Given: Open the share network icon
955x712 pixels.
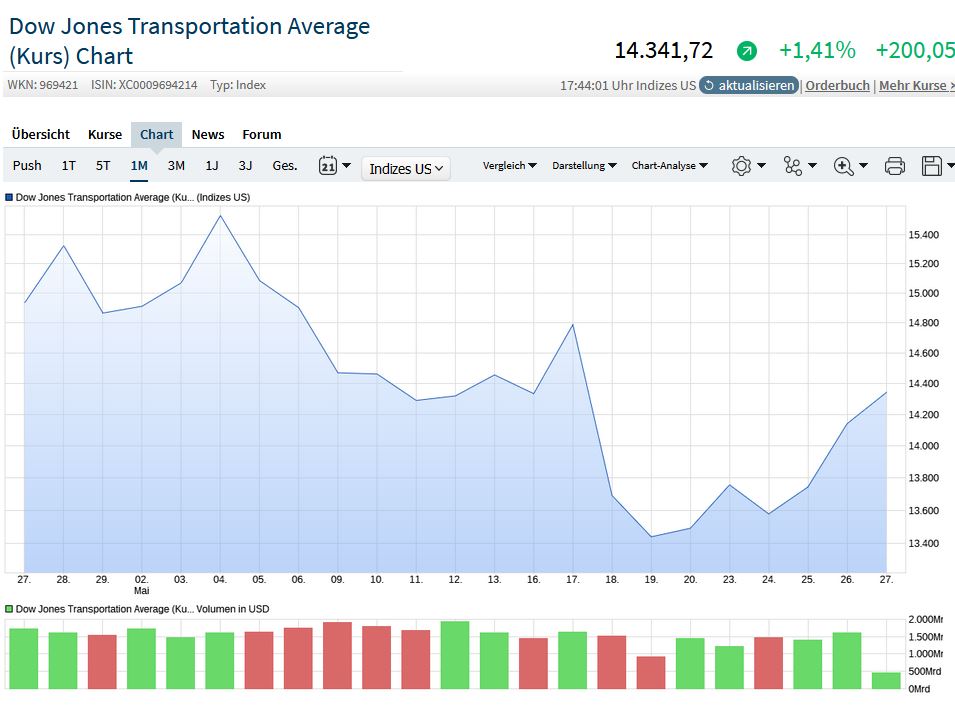Looking at the screenshot, I should tap(792, 166).
